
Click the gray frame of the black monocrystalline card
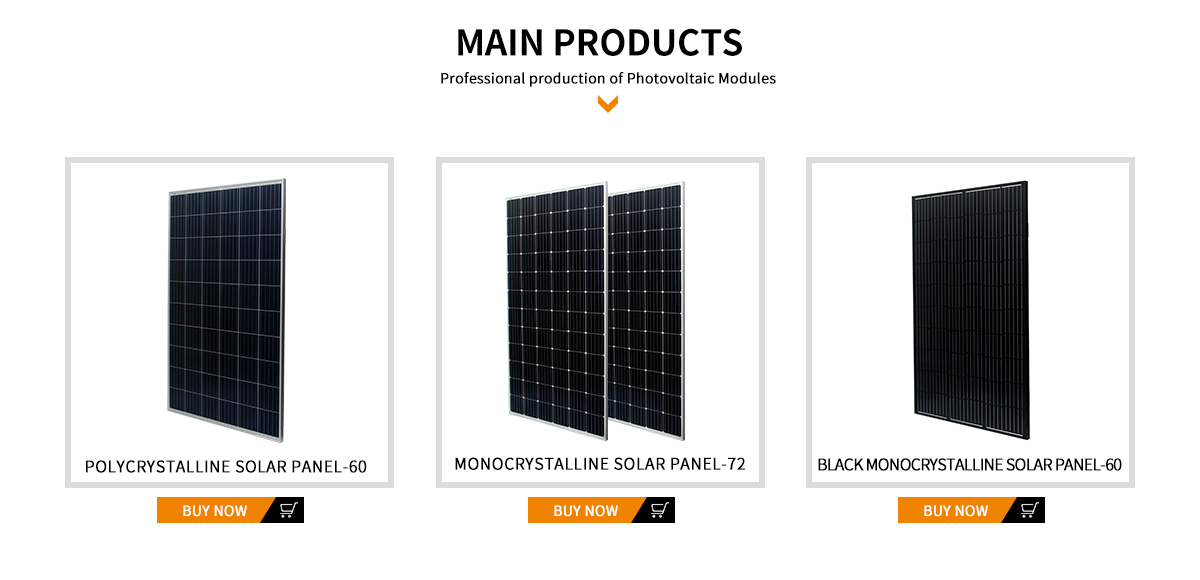tap(809, 322)
